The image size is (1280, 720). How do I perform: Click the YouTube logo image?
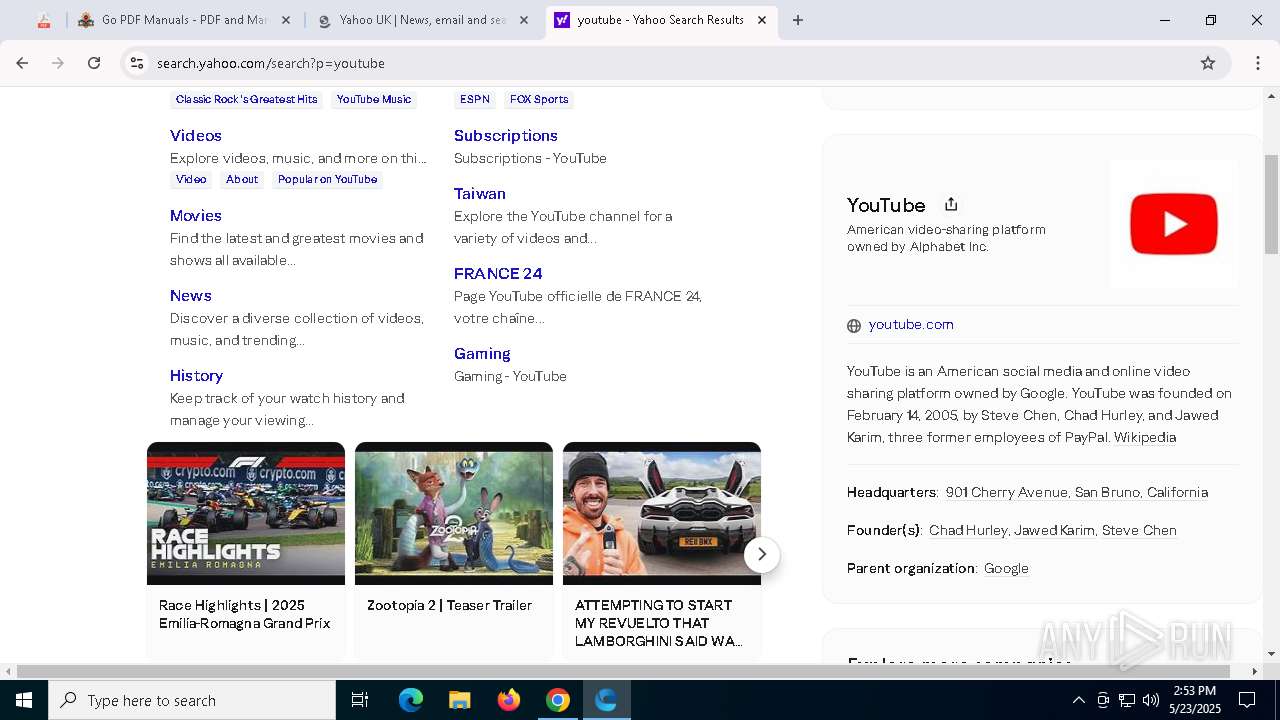(x=1174, y=224)
